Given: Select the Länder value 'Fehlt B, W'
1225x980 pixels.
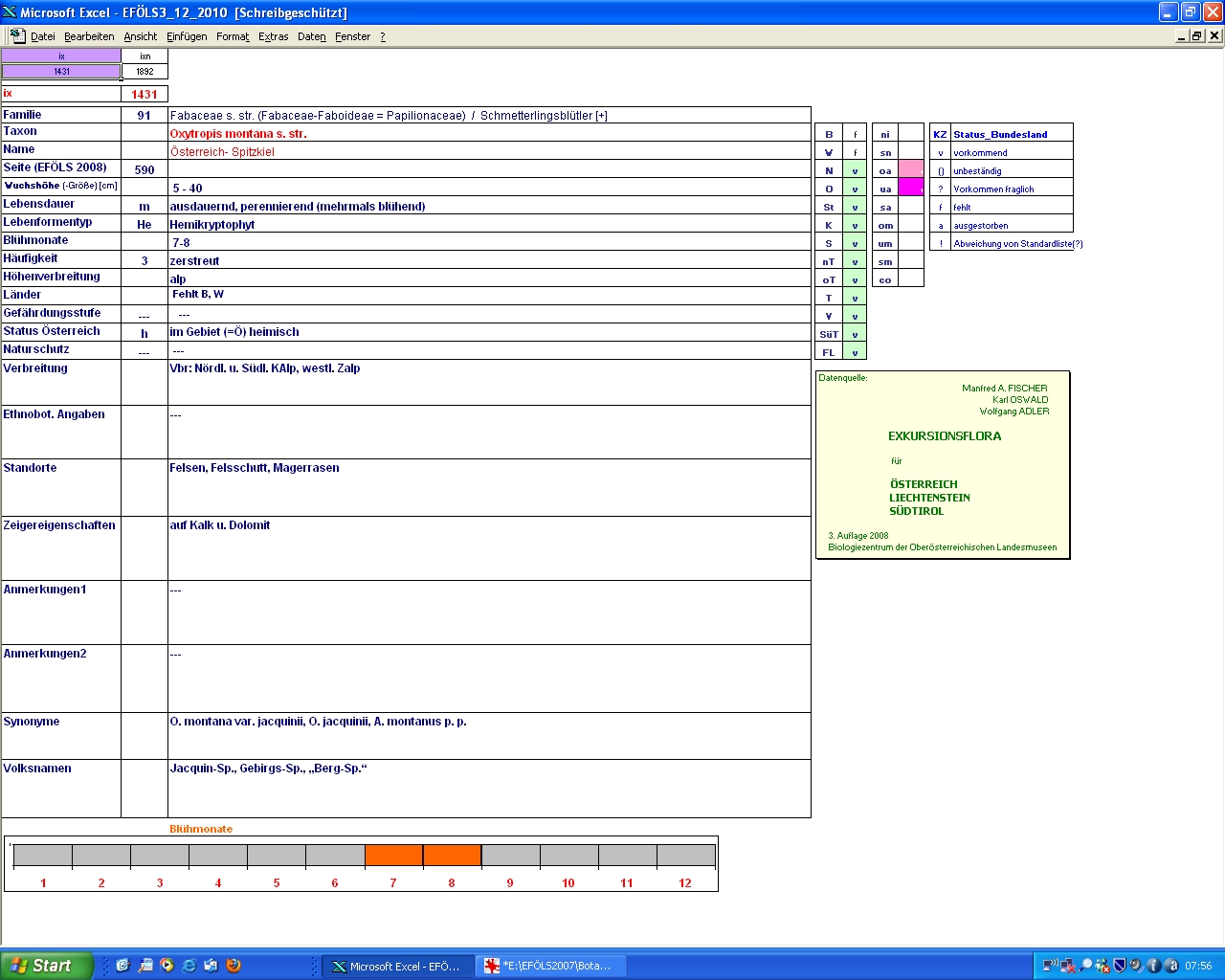Looking at the screenshot, I should [x=198, y=294].
